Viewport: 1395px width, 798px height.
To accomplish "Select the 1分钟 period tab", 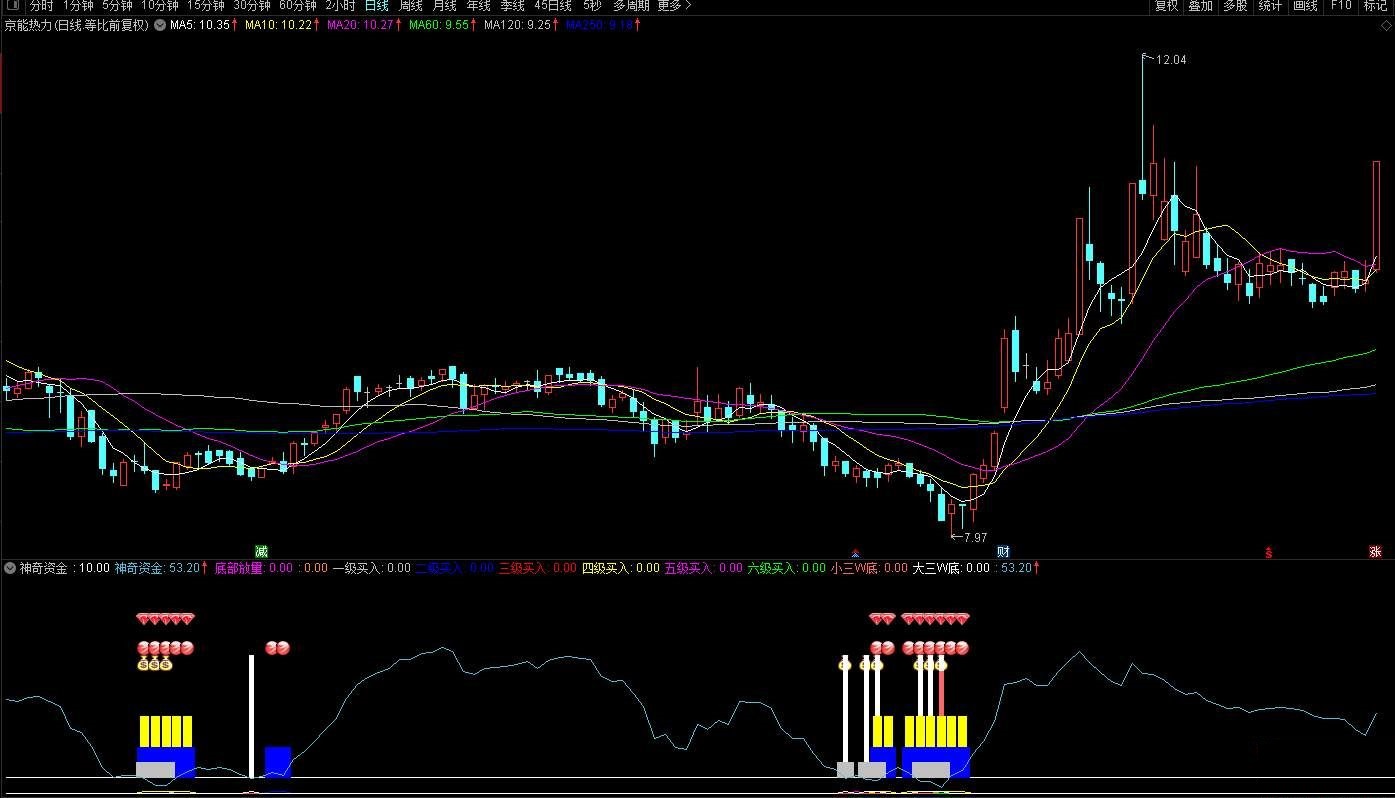I will click(x=78, y=6).
